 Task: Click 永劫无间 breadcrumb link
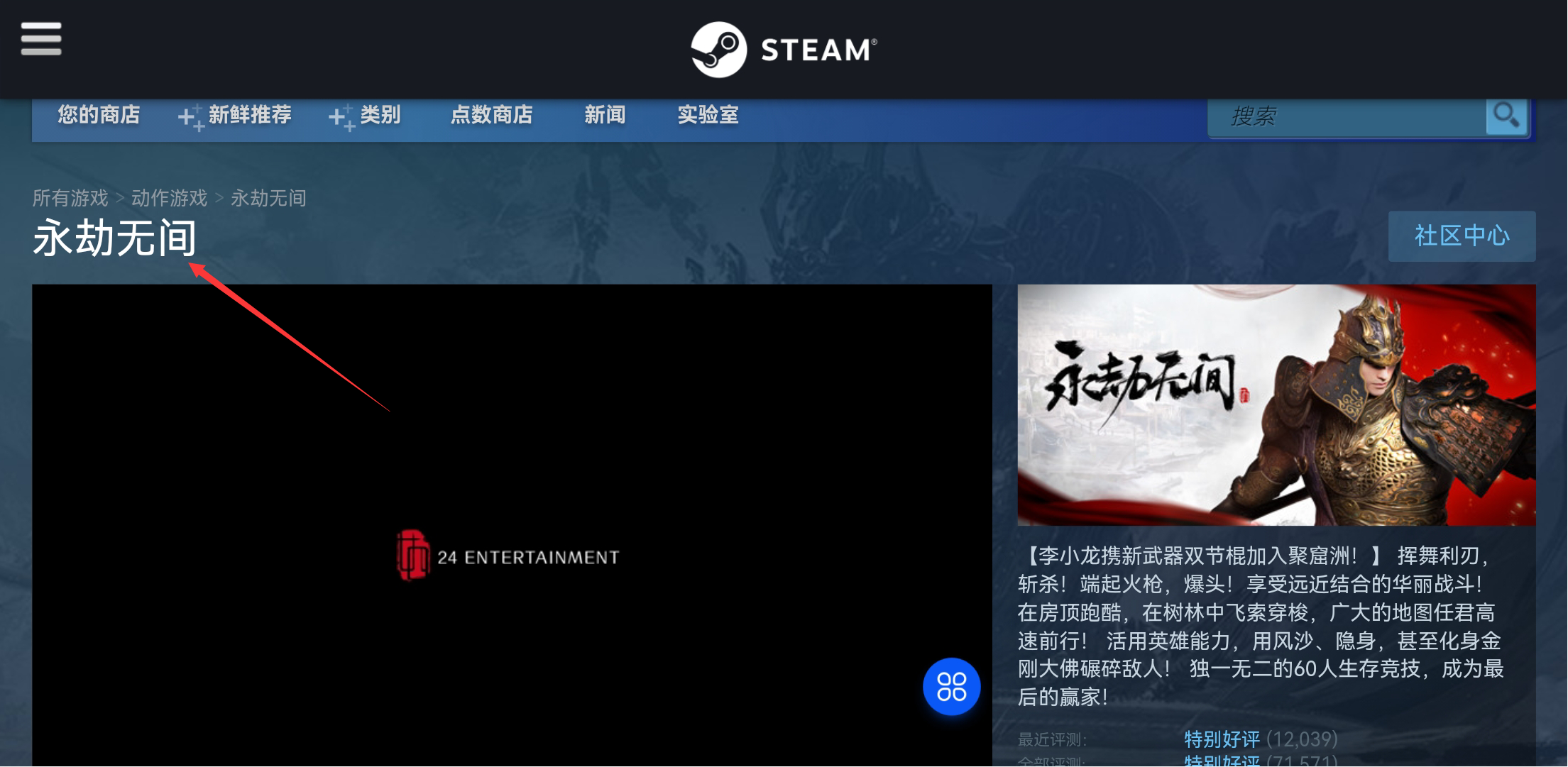(268, 198)
